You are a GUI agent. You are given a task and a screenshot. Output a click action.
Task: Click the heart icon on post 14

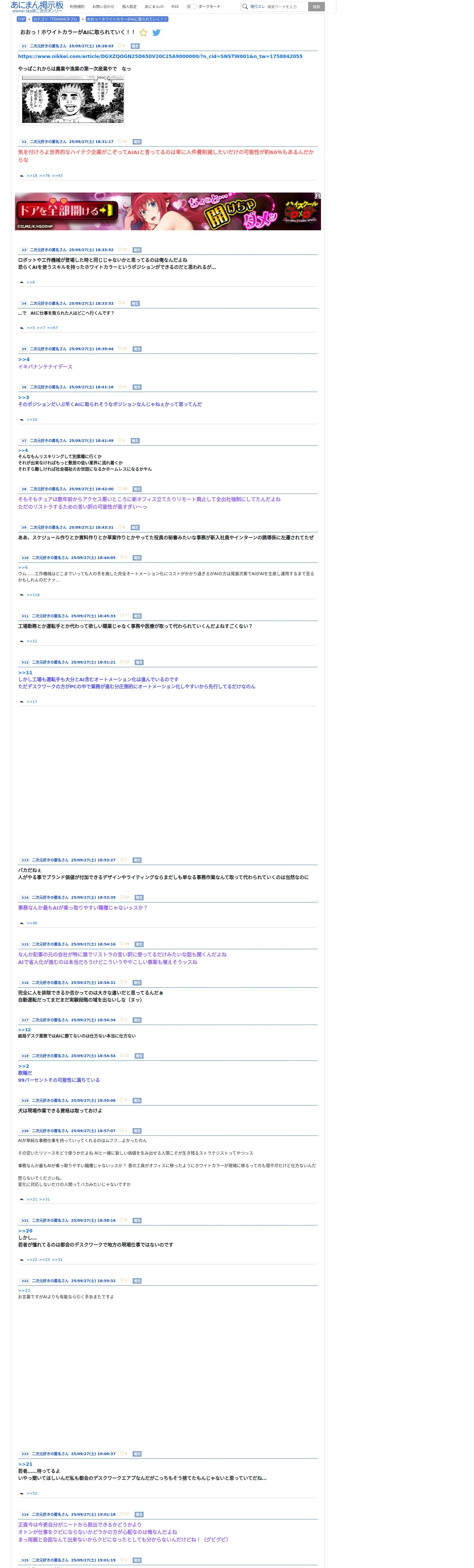tap(122, 897)
